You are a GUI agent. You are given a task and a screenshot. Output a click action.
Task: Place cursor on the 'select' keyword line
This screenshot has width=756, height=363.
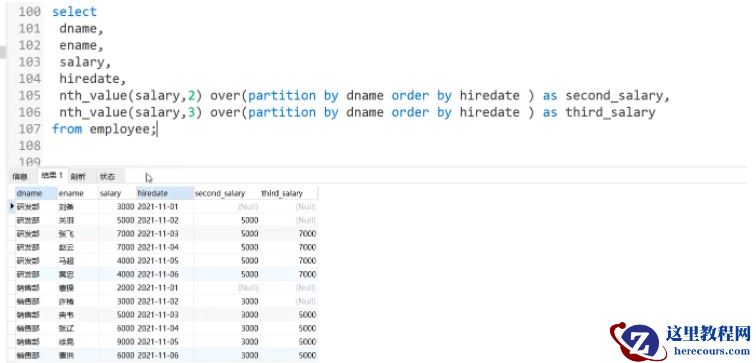pyautogui.click(x=74, y=12)
